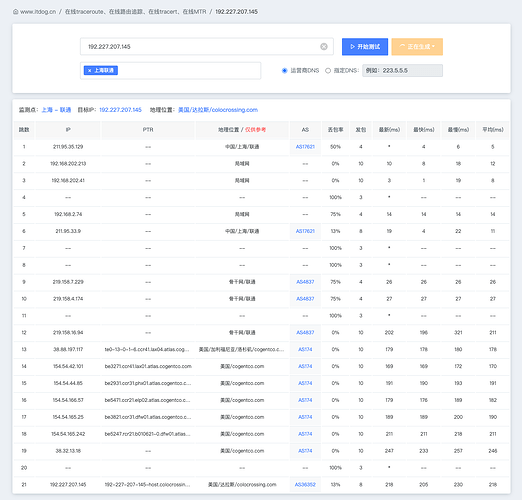Open AS174 link in hop 13 row
522x500 pixels.
point(305,349)
